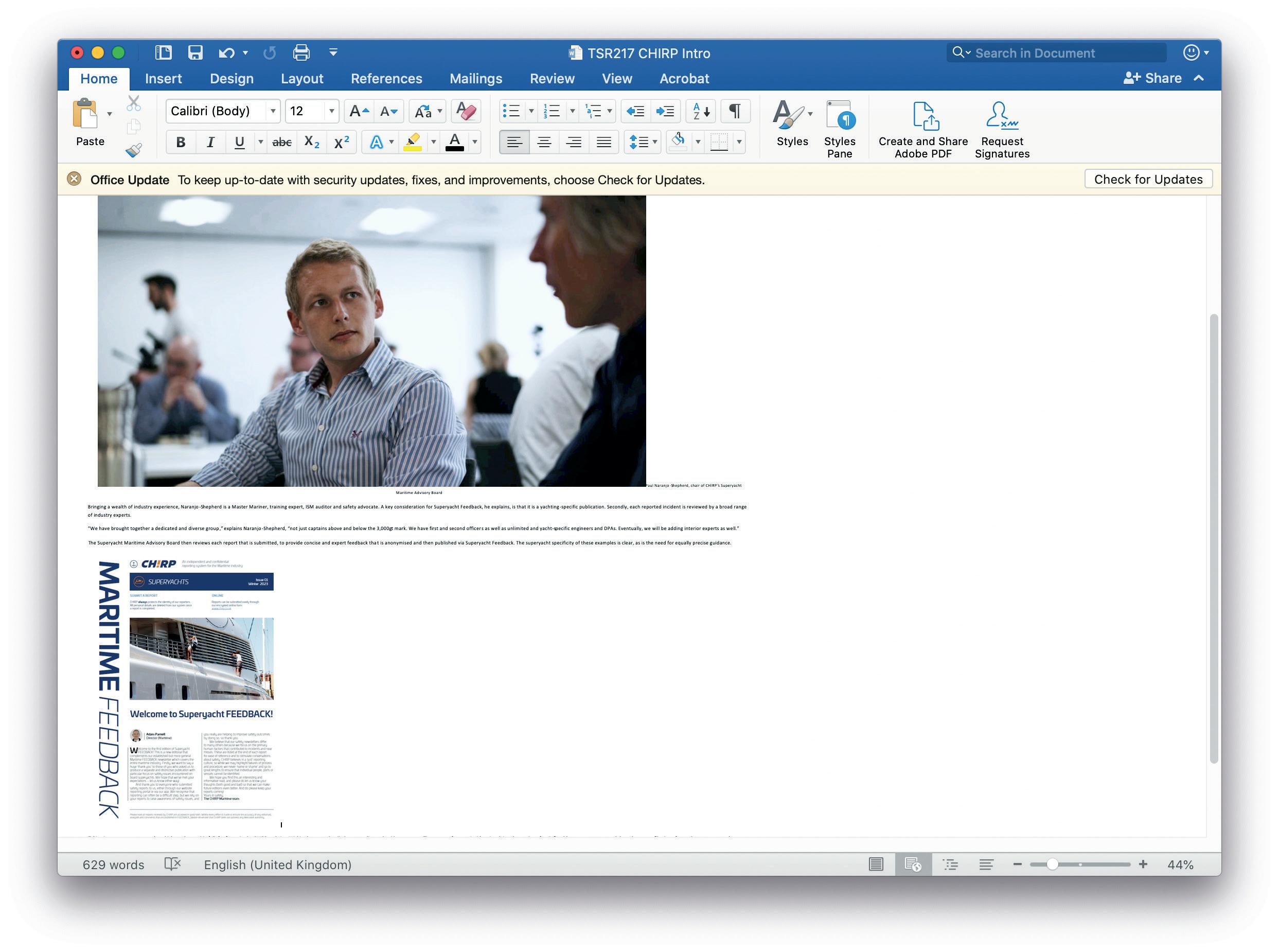The image size is (1279, 952).
Task: Open the font name dropdown
Action: click(x=273, y=111)
